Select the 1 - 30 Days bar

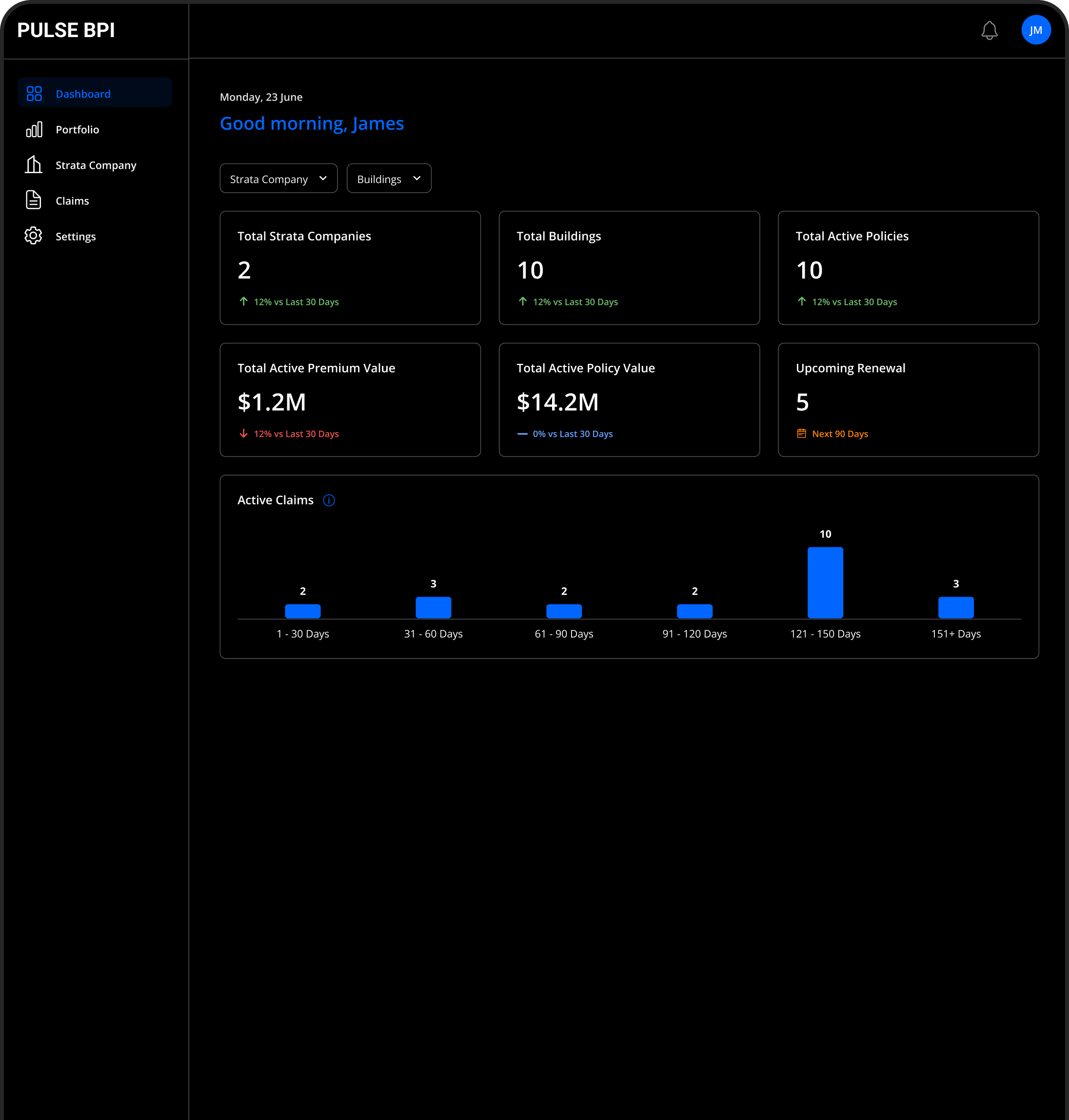point(302,611)
